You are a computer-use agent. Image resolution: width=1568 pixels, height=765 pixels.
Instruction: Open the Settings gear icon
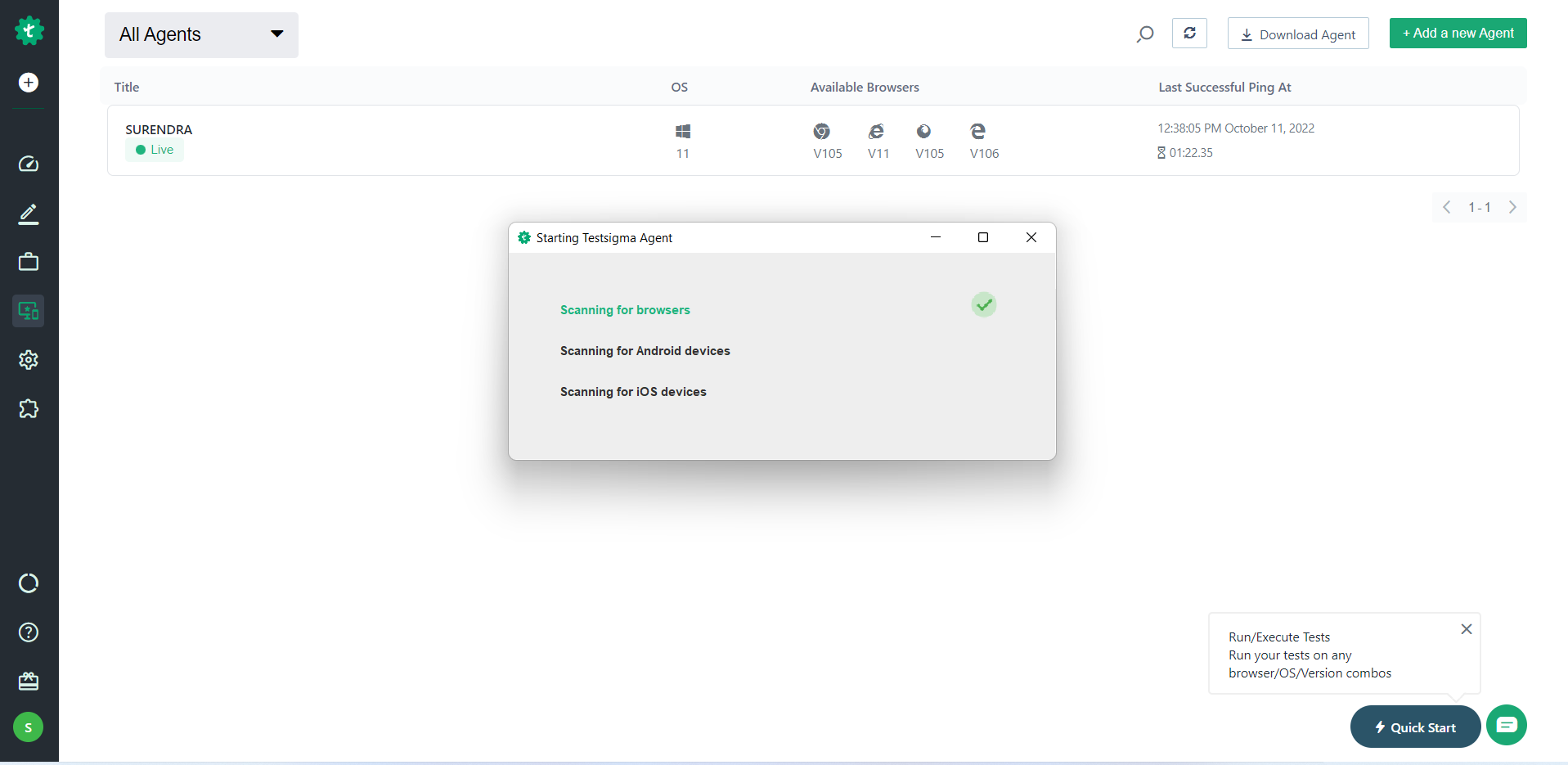29,360
